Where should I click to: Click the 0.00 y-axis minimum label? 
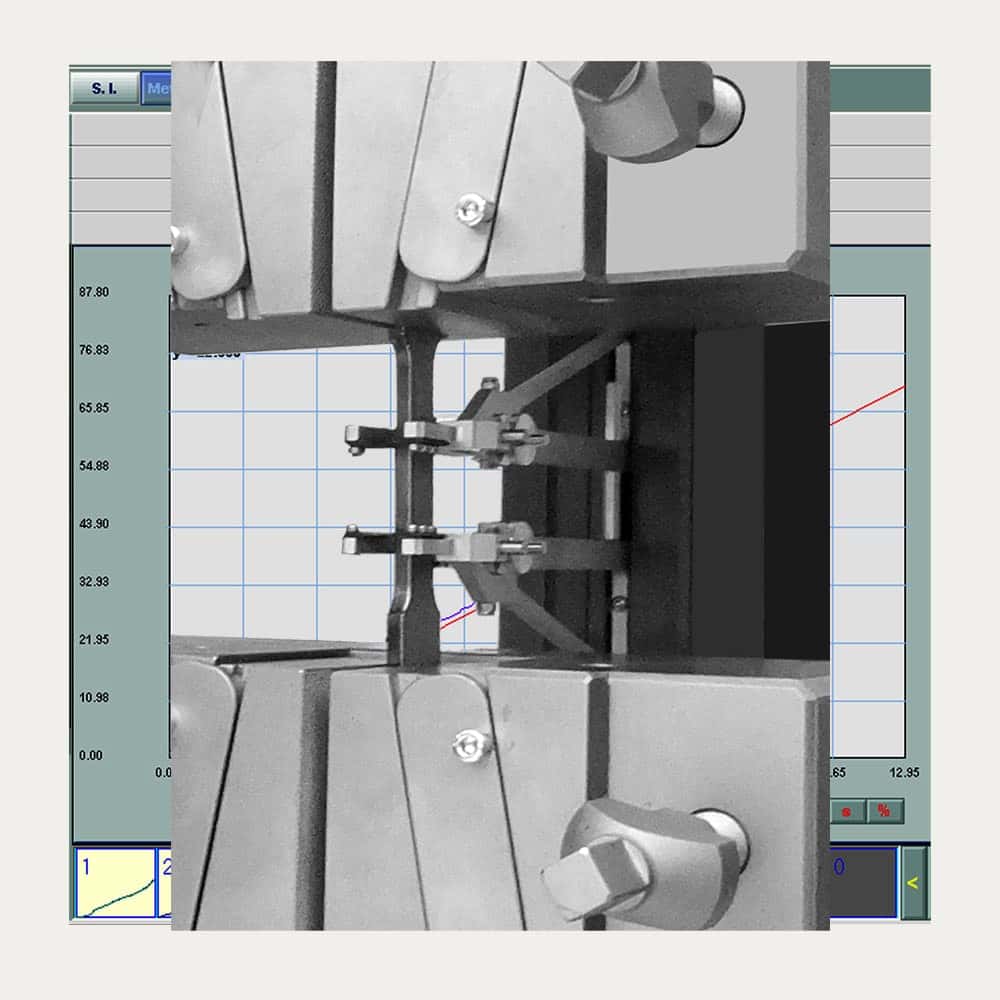(x=90, y=756)
